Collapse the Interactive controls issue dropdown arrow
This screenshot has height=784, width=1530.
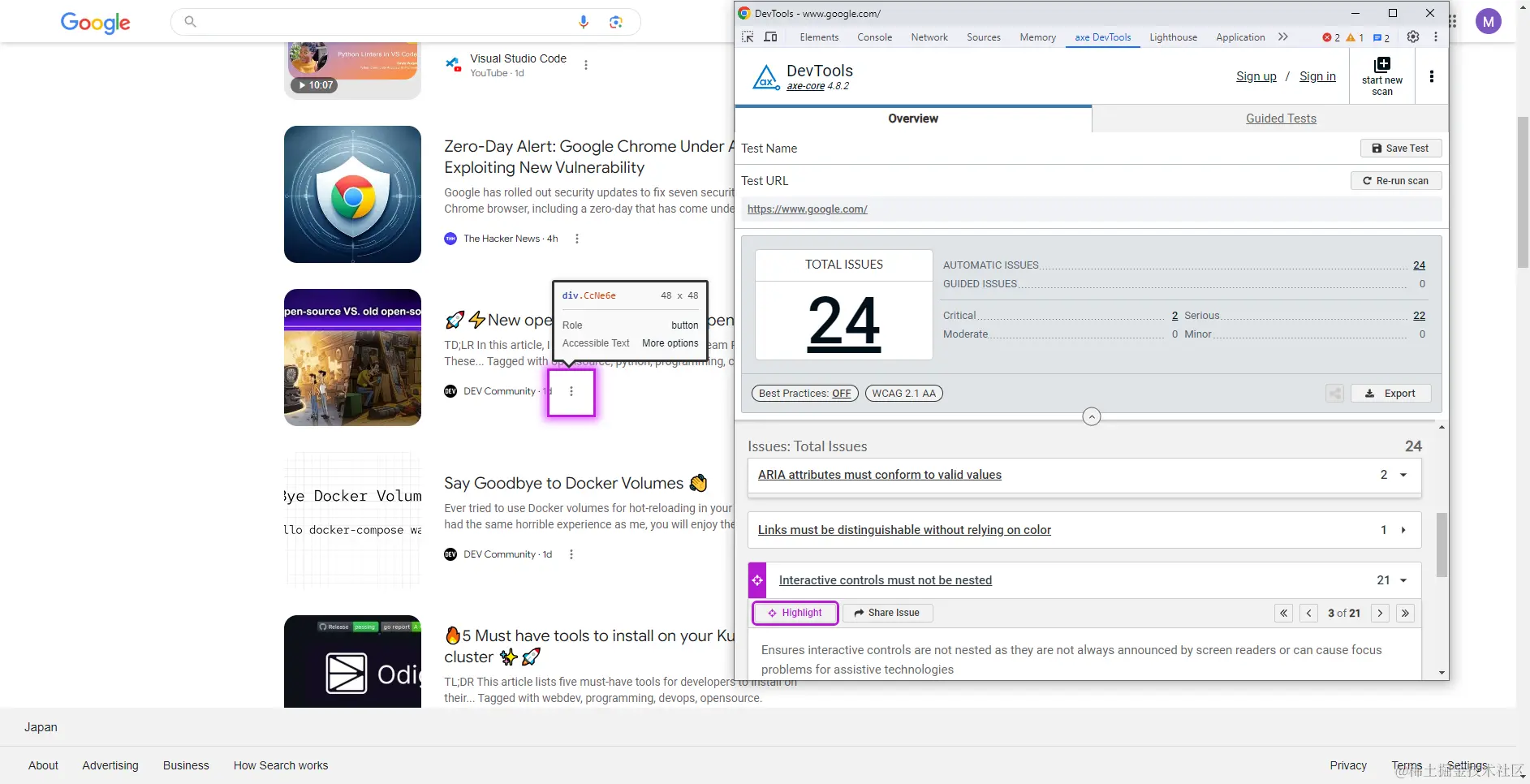coord(1403,580)
